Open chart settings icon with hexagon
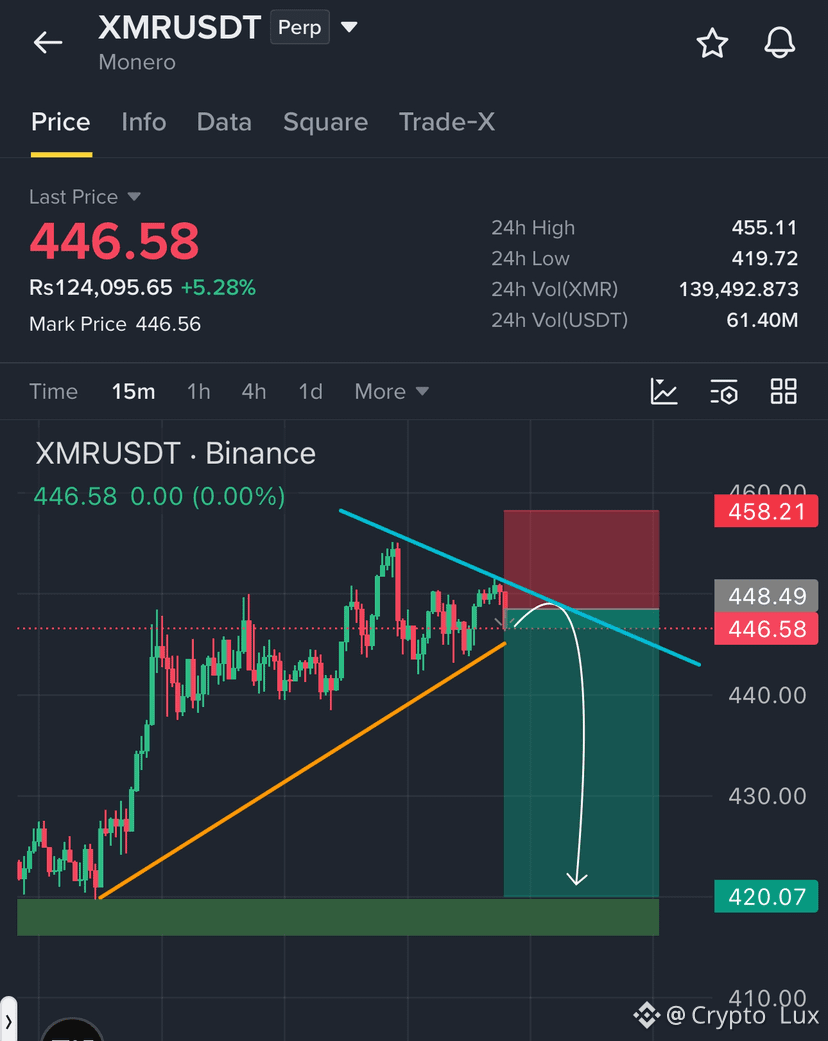This screenshot has width=828, height=1041. (x=724, y=391)
